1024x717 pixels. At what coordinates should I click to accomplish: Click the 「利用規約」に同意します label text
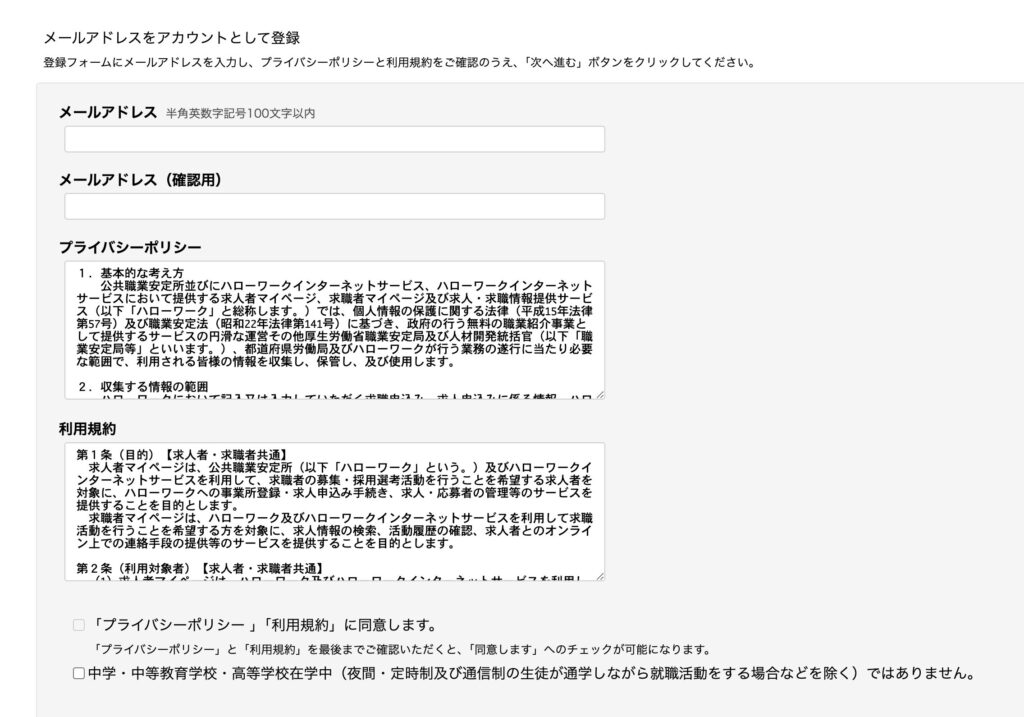click(264, 626)
